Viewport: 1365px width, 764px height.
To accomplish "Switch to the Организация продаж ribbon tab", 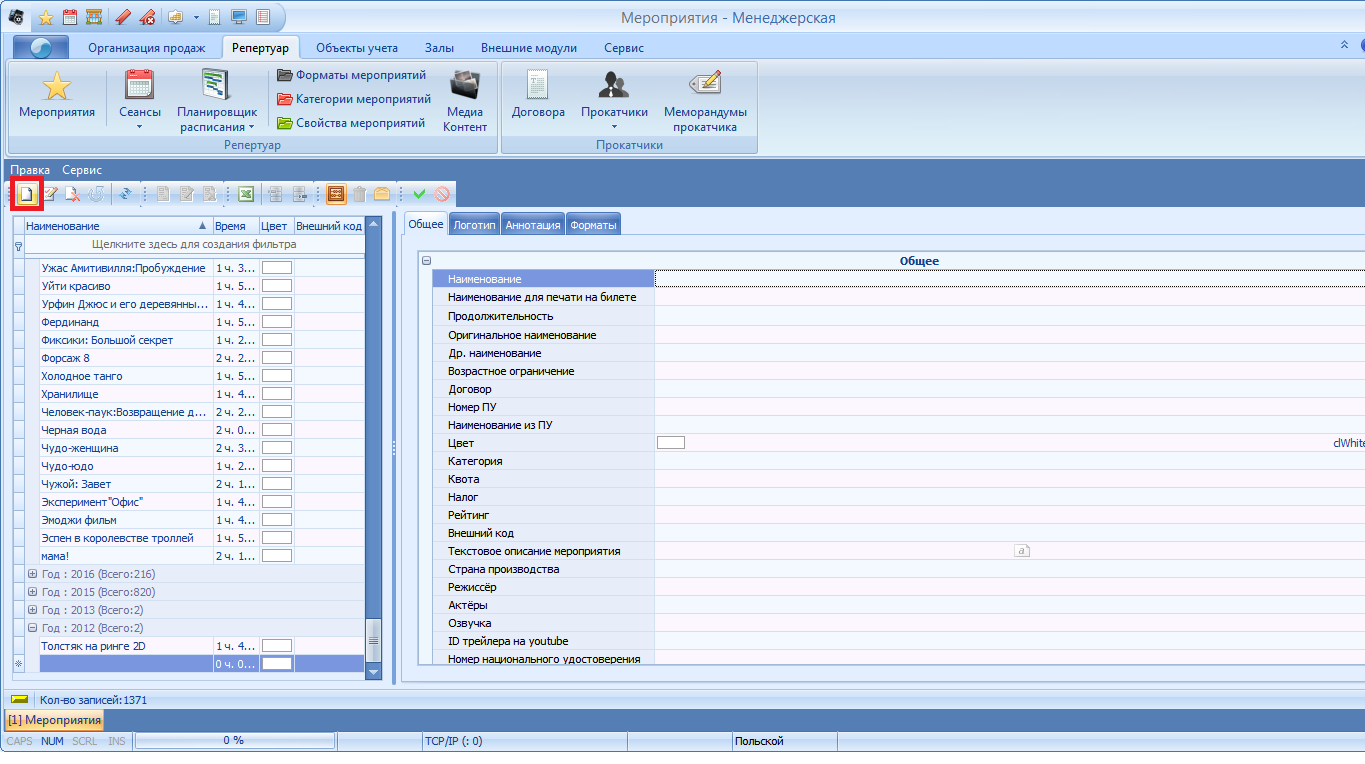I will point(146,48).
